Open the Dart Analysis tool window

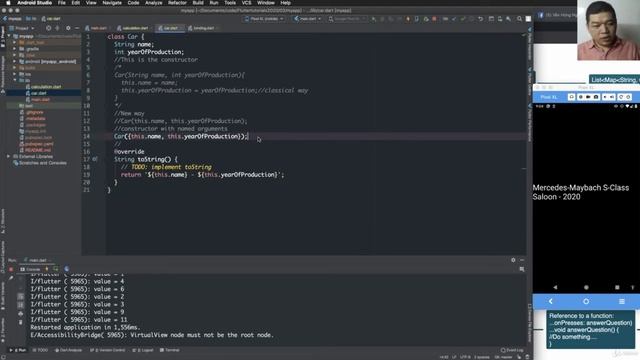coord(69,350)
